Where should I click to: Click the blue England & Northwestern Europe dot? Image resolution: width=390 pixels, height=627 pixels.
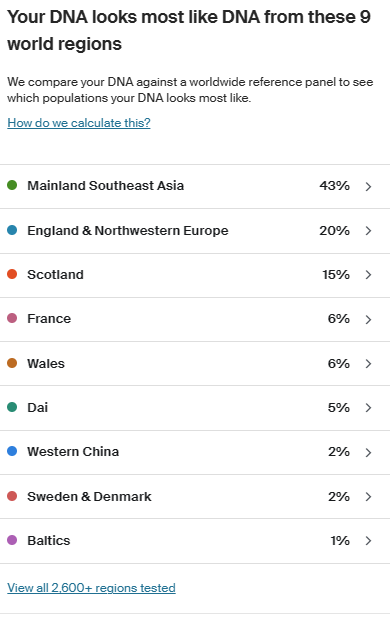(x=12, y=230)
